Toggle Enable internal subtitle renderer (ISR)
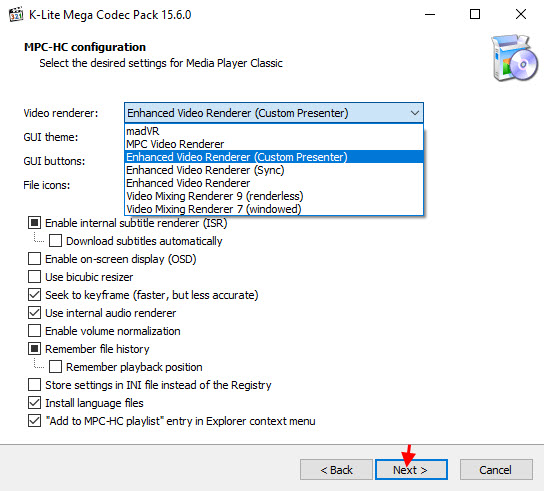This screenshot has height=491, width=544. coord(34,223)
